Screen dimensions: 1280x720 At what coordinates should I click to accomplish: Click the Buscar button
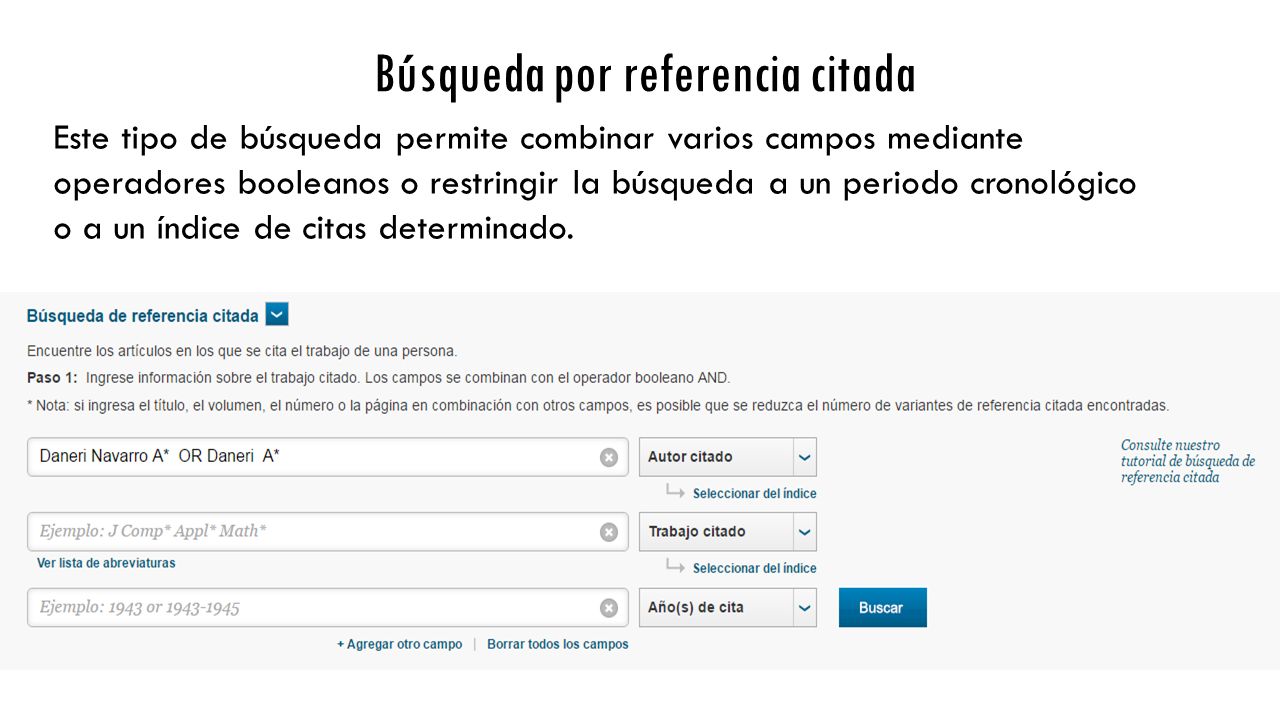tap(882, 608)
